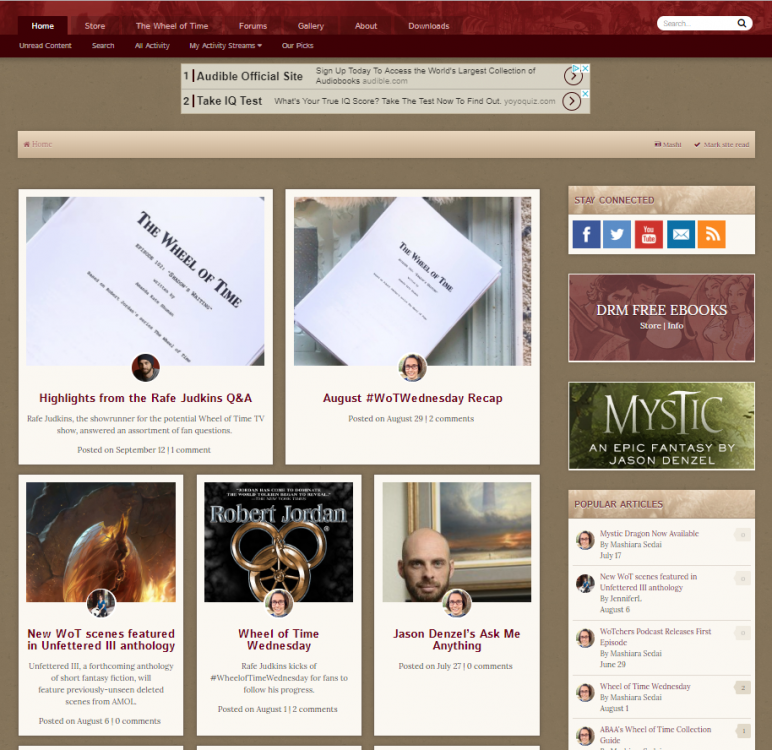Open Wheel of Time Wednesday in Popular Articles
This screenshot has height=750, width=772.
(x=645, y=686)
